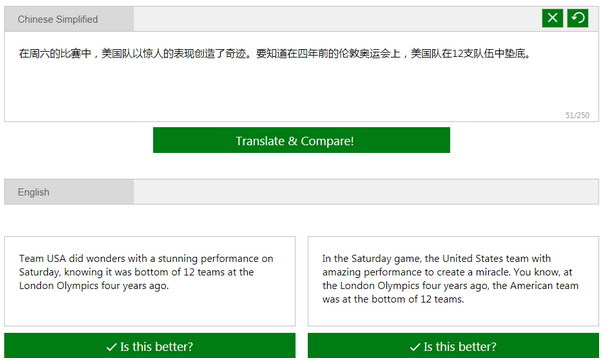
Task: Select the right translation result box
Action: click(x=453, y=282)
